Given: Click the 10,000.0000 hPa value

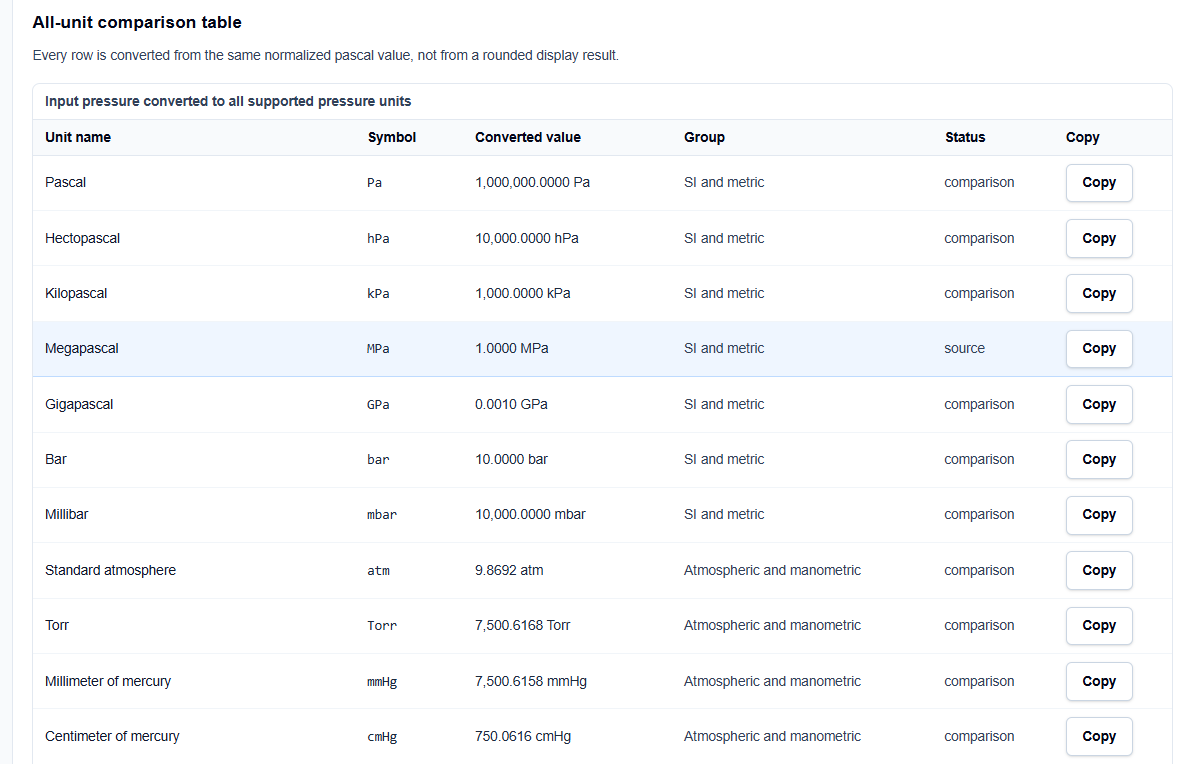Looking at the screenshot, I should pyautogui.click(x=526, y=238).
